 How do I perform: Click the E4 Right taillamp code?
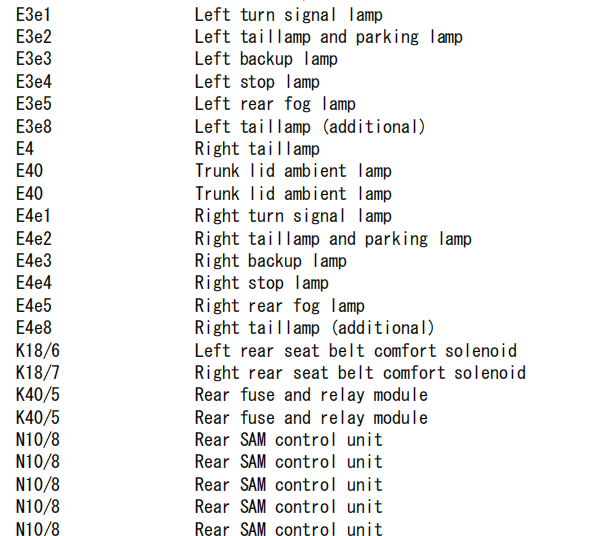point(25,149)
